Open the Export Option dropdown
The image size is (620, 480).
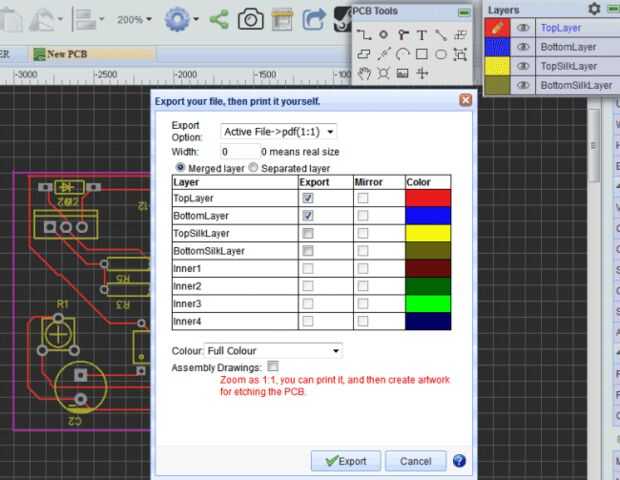[278, 132]
